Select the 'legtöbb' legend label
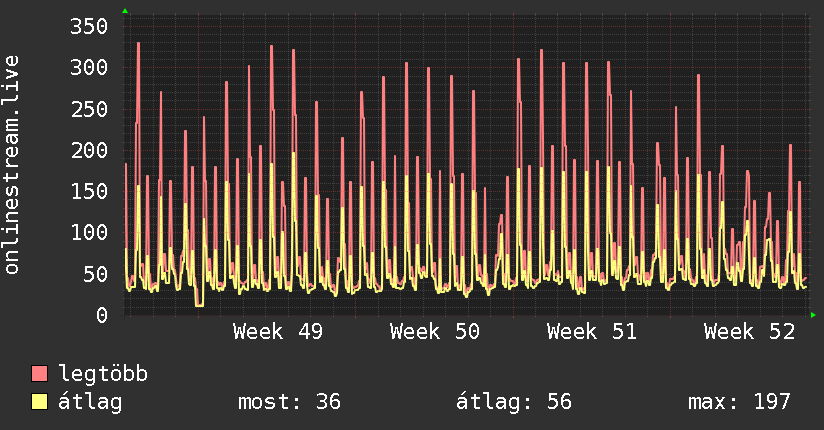Screen dimensions: 824x430 point(103,374)
